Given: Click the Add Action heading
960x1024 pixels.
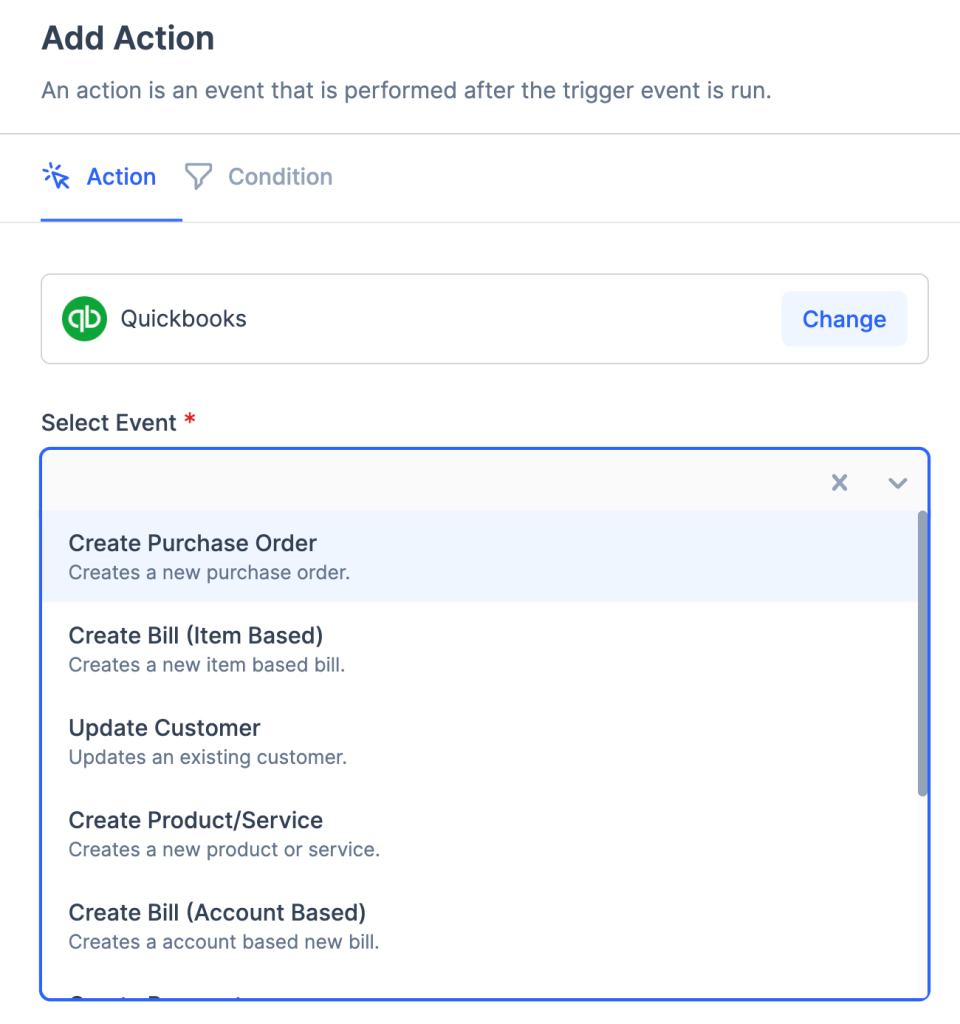Looking at the screenshot, I should coord(128,39).
